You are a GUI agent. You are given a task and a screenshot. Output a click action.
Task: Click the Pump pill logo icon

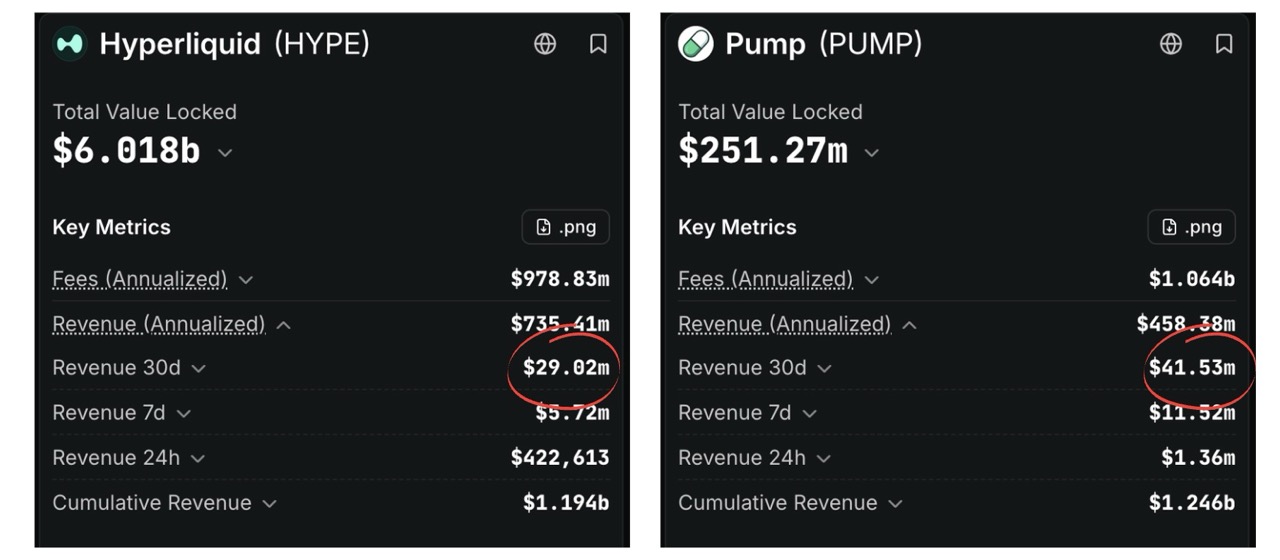tap(696, 44)
